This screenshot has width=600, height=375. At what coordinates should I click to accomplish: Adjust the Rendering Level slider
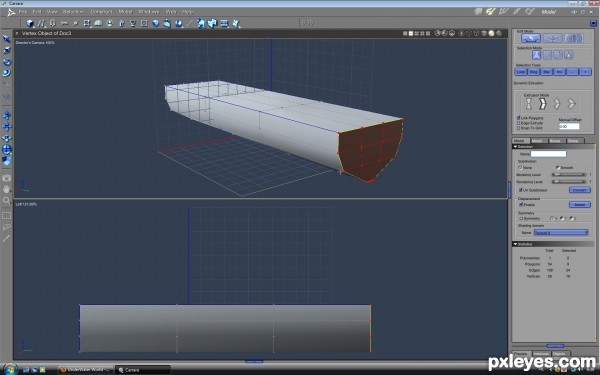point(569,182)
